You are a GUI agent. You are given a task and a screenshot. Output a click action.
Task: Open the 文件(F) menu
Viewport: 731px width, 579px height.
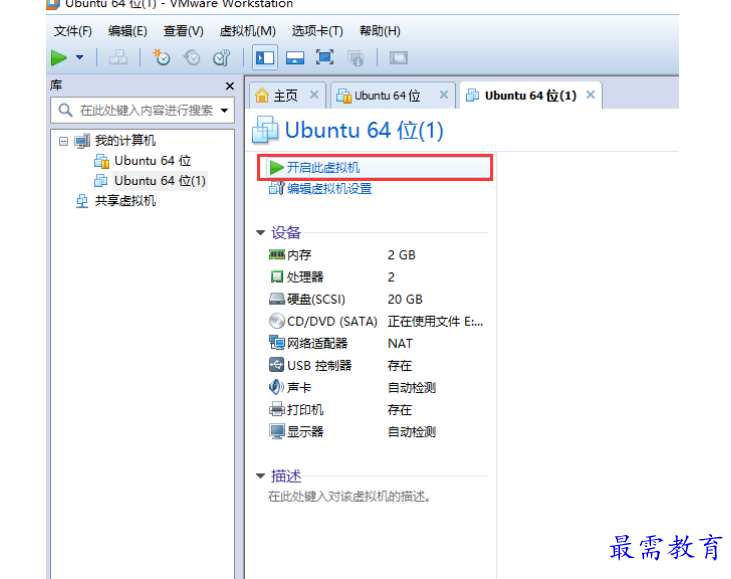tap(73, 31)
